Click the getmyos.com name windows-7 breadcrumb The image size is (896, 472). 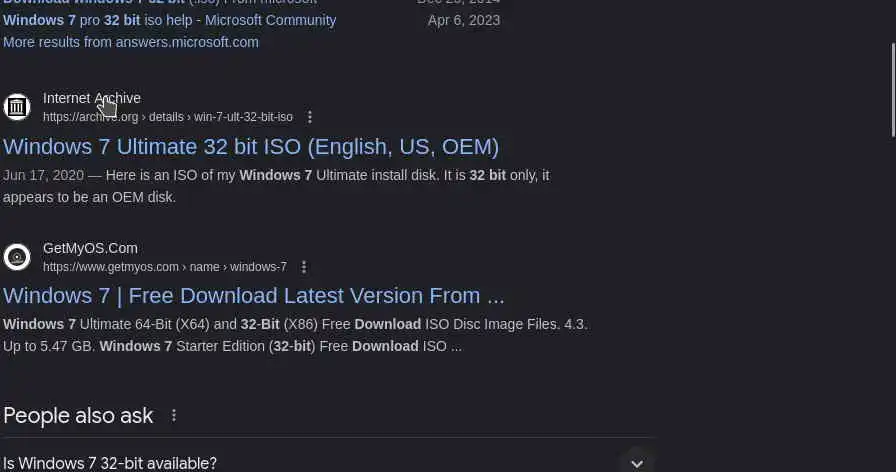tap(165, 267)
